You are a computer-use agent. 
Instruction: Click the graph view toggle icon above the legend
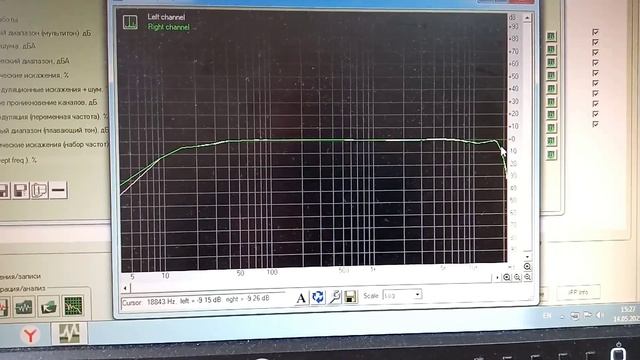[130, 22]
